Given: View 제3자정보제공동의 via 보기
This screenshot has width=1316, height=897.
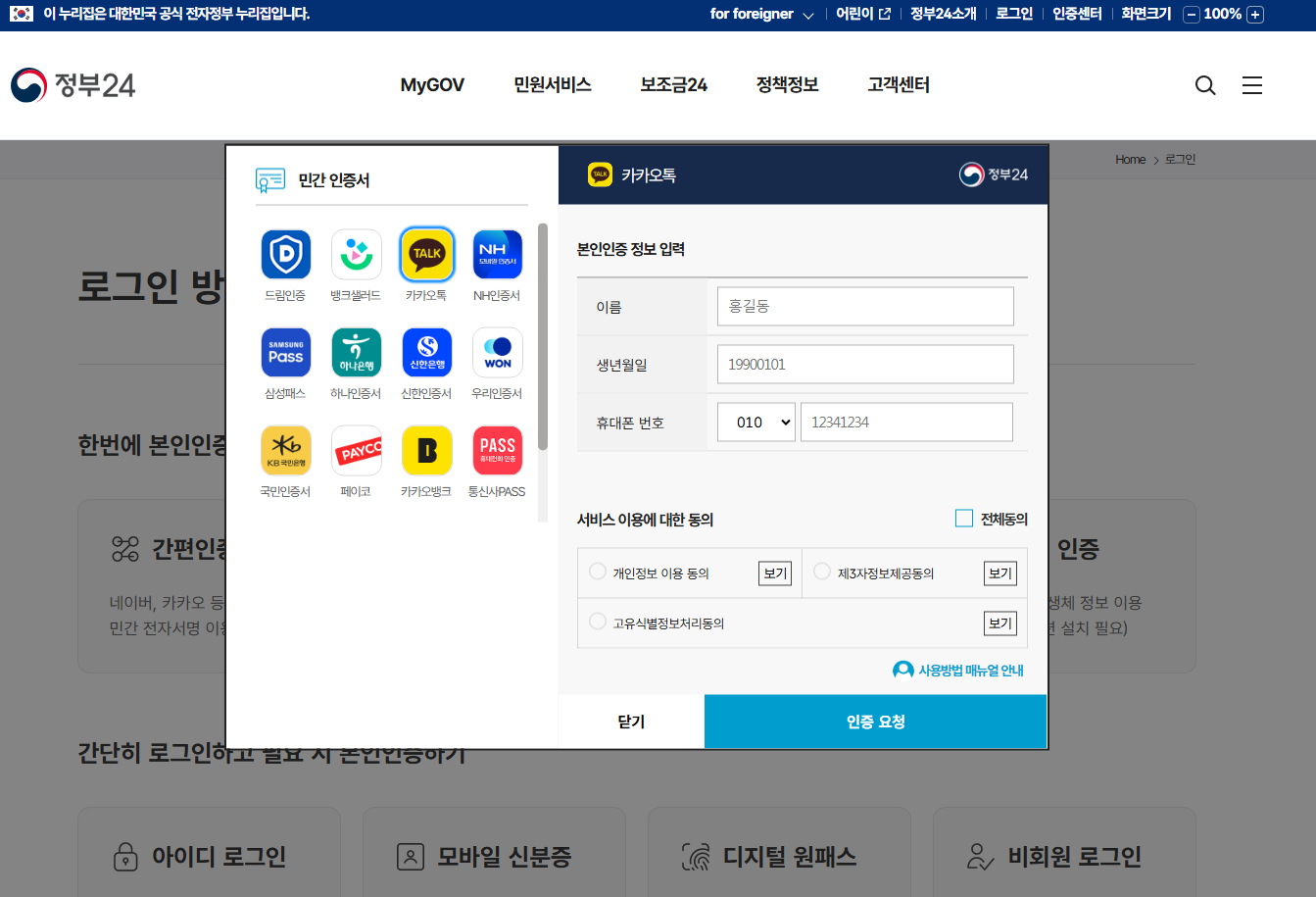Looking at the screenshot, I should point(1000,573).
